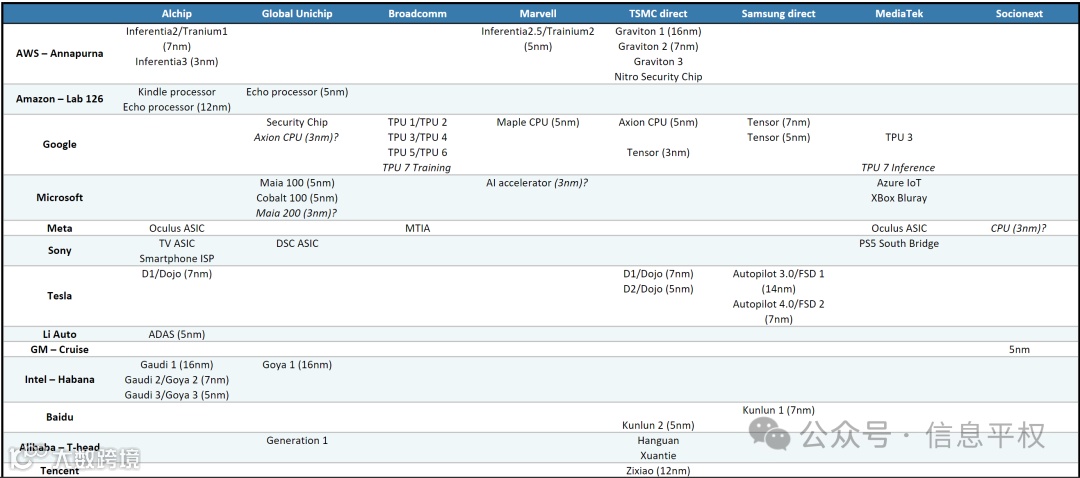Select the Goya 1 (16nm) cell
Screen dimensions: 1080x478
pyautogui.click(x=297, y=364)
